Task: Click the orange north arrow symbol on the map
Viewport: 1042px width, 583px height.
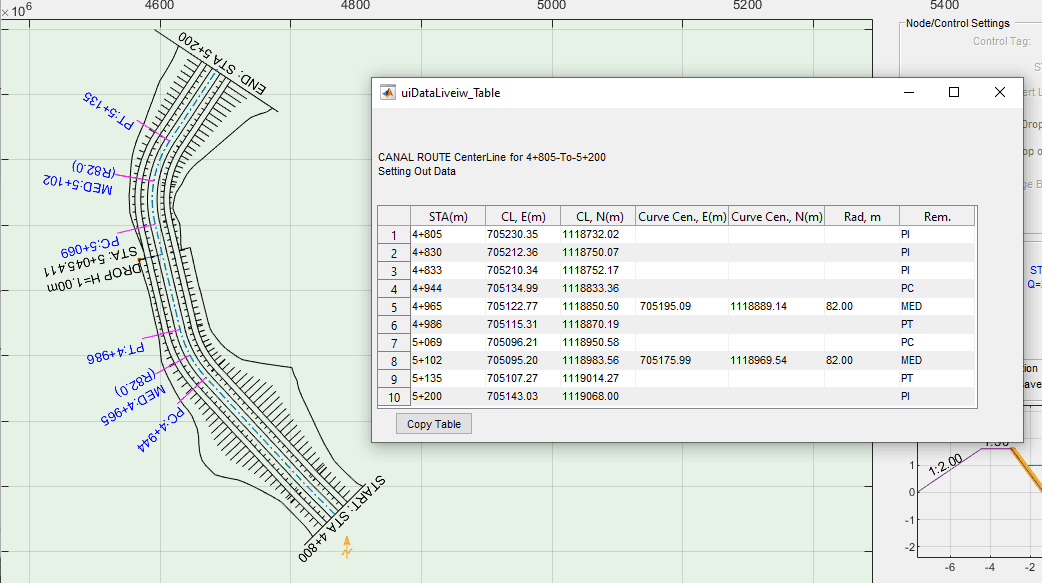Action: point(347,547)
